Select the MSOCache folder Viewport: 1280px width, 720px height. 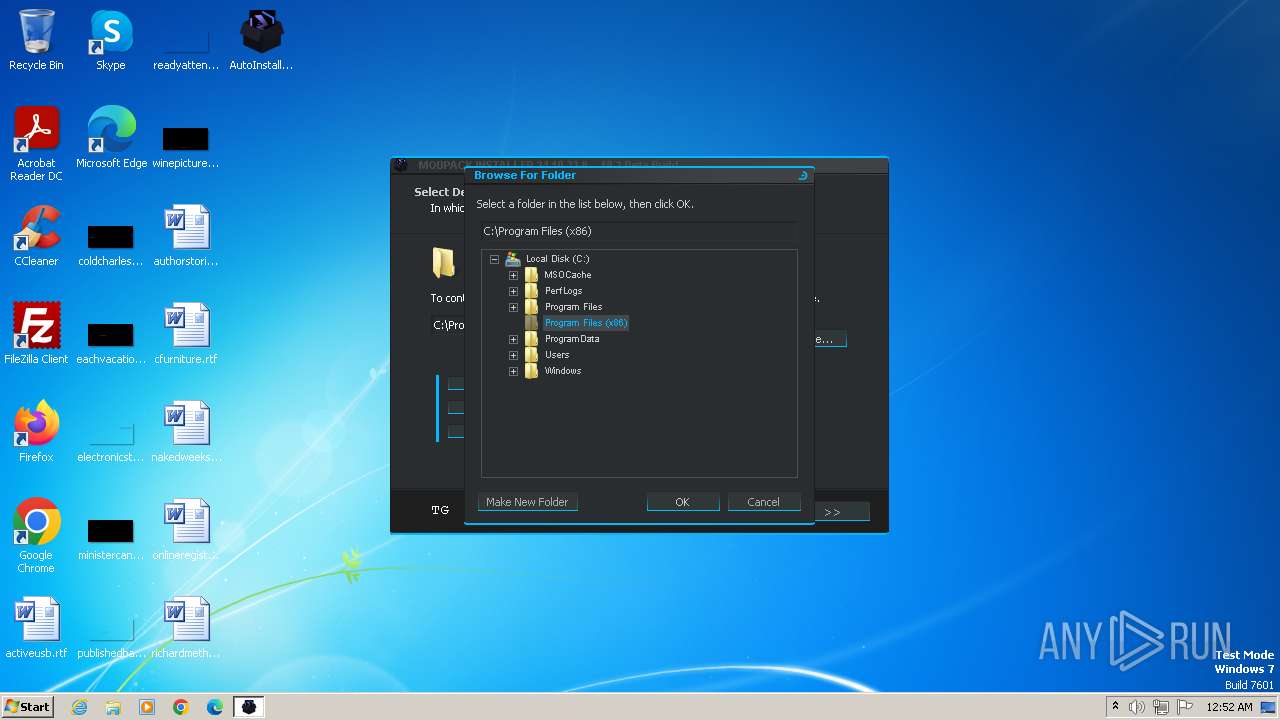[567, 275]
